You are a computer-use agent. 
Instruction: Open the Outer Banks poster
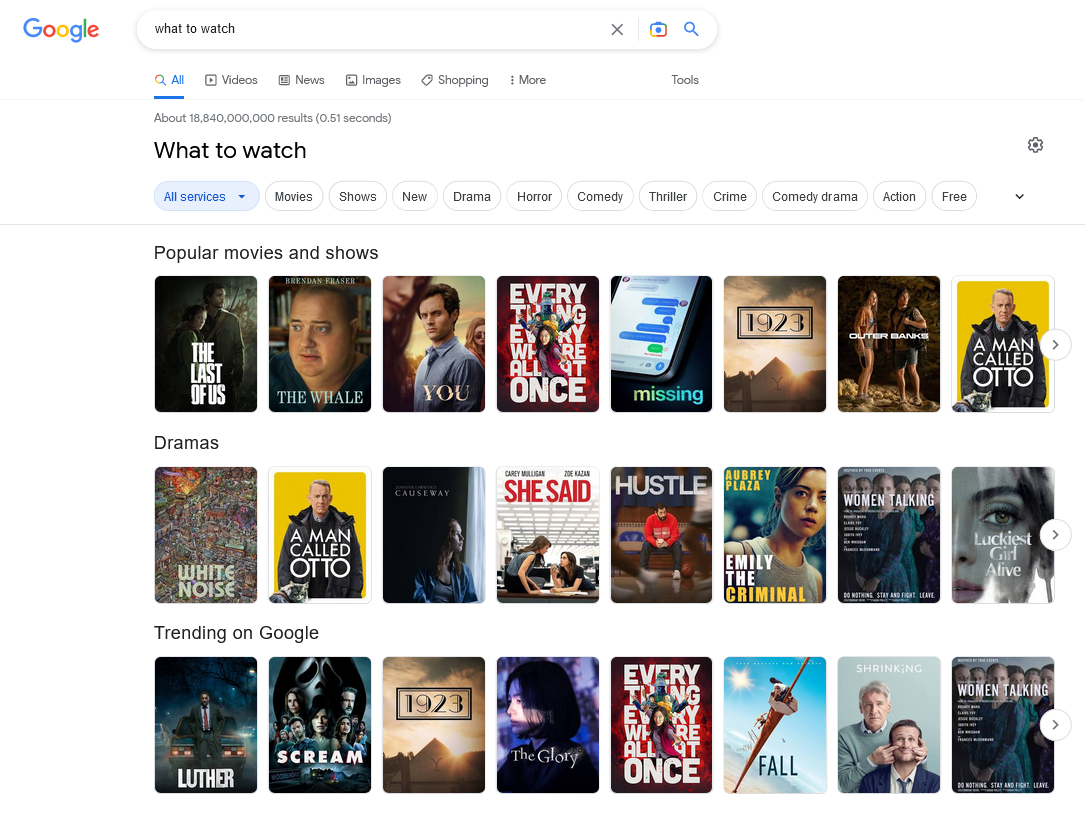889,344
